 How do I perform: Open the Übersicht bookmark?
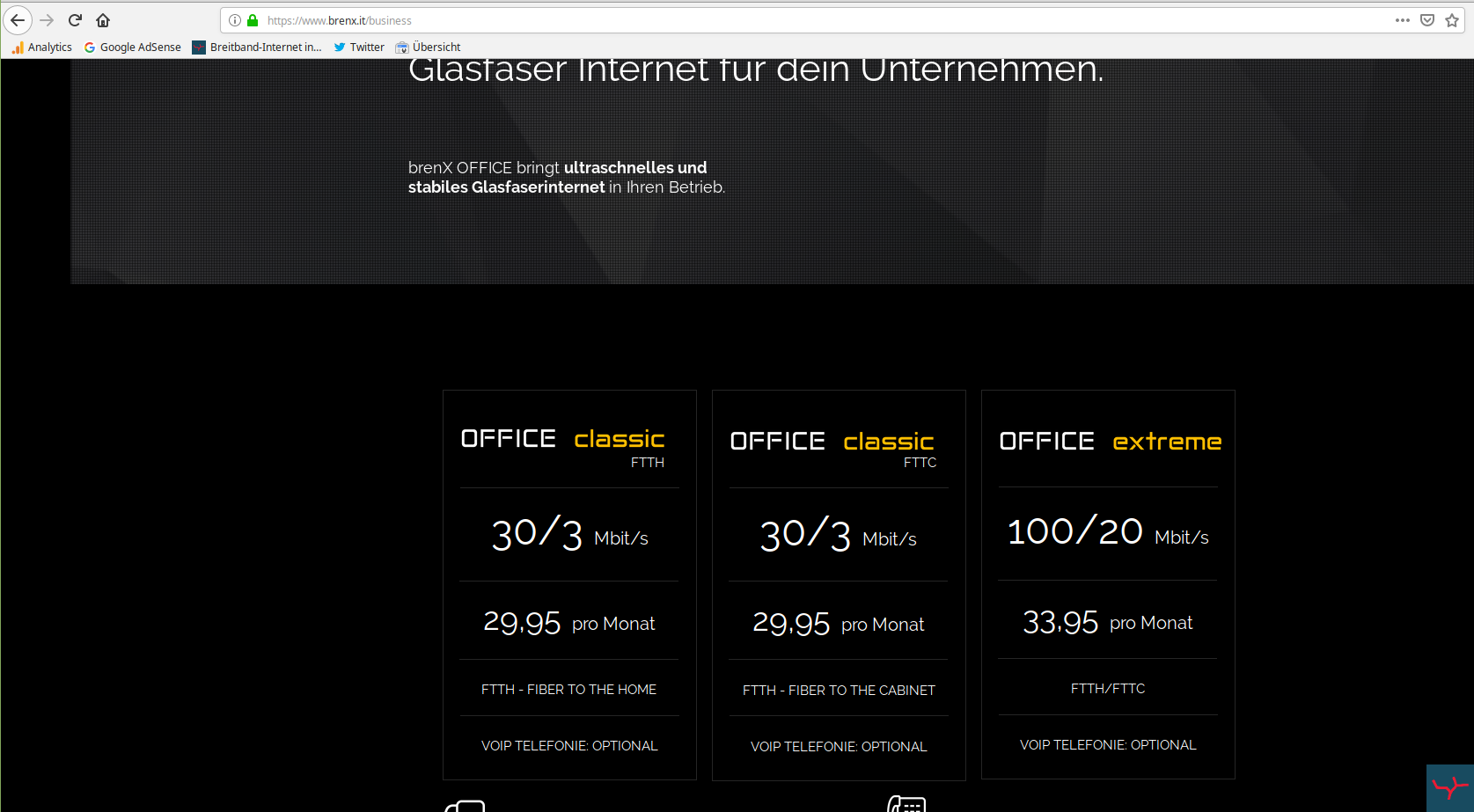tap(429, 48)
